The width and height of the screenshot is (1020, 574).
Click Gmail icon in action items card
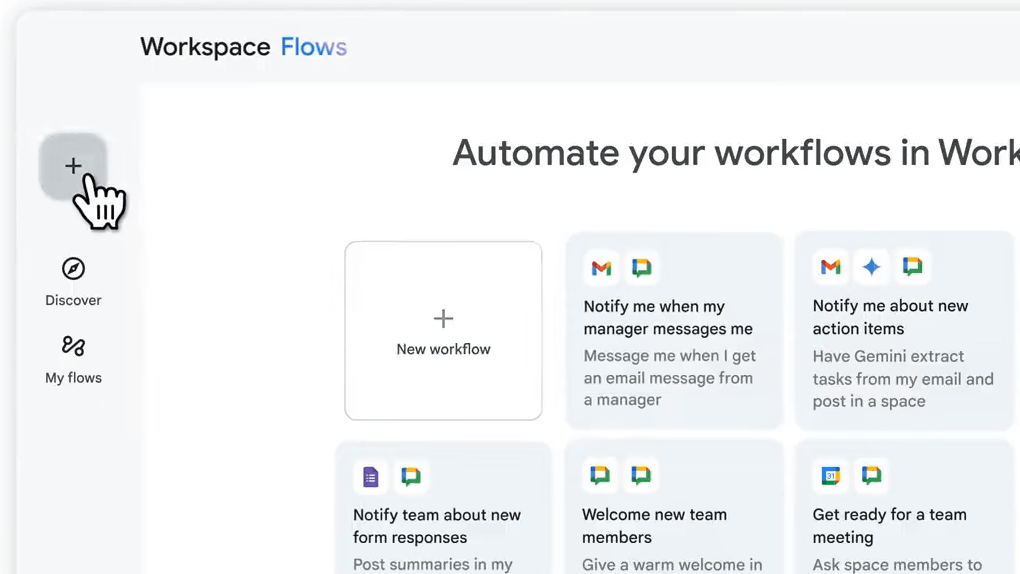tap(830, 267)
